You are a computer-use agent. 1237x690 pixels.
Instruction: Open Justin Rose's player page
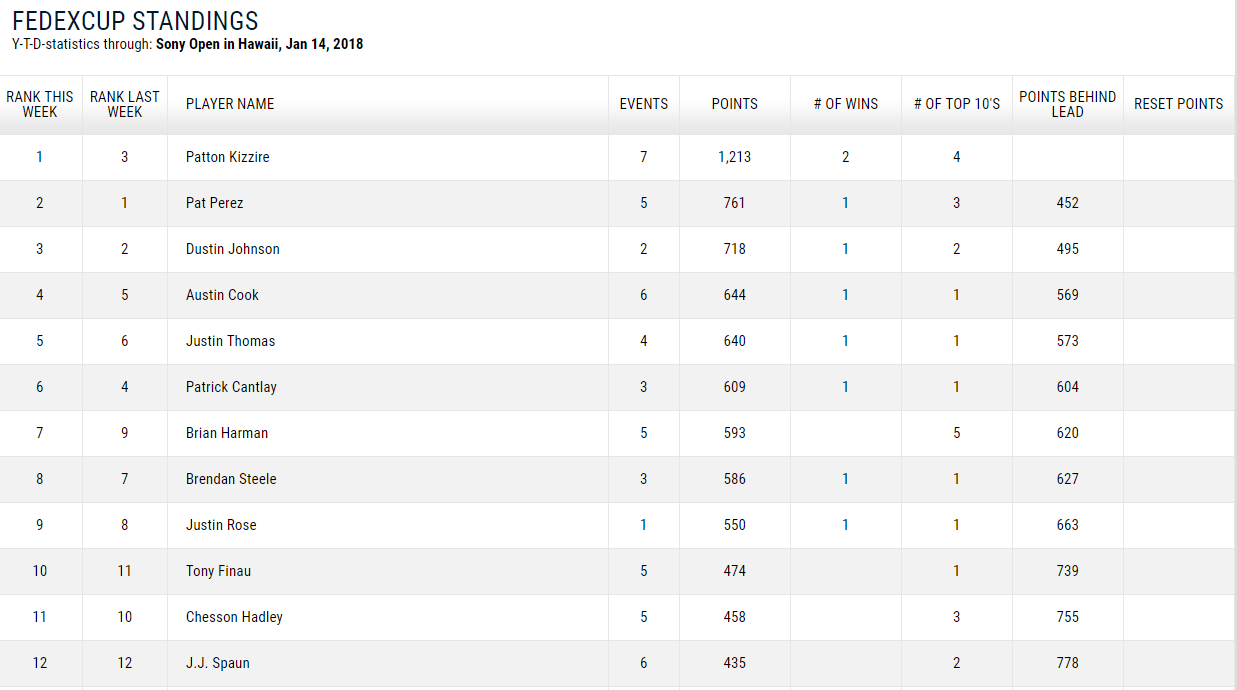[x=219, y=525]
